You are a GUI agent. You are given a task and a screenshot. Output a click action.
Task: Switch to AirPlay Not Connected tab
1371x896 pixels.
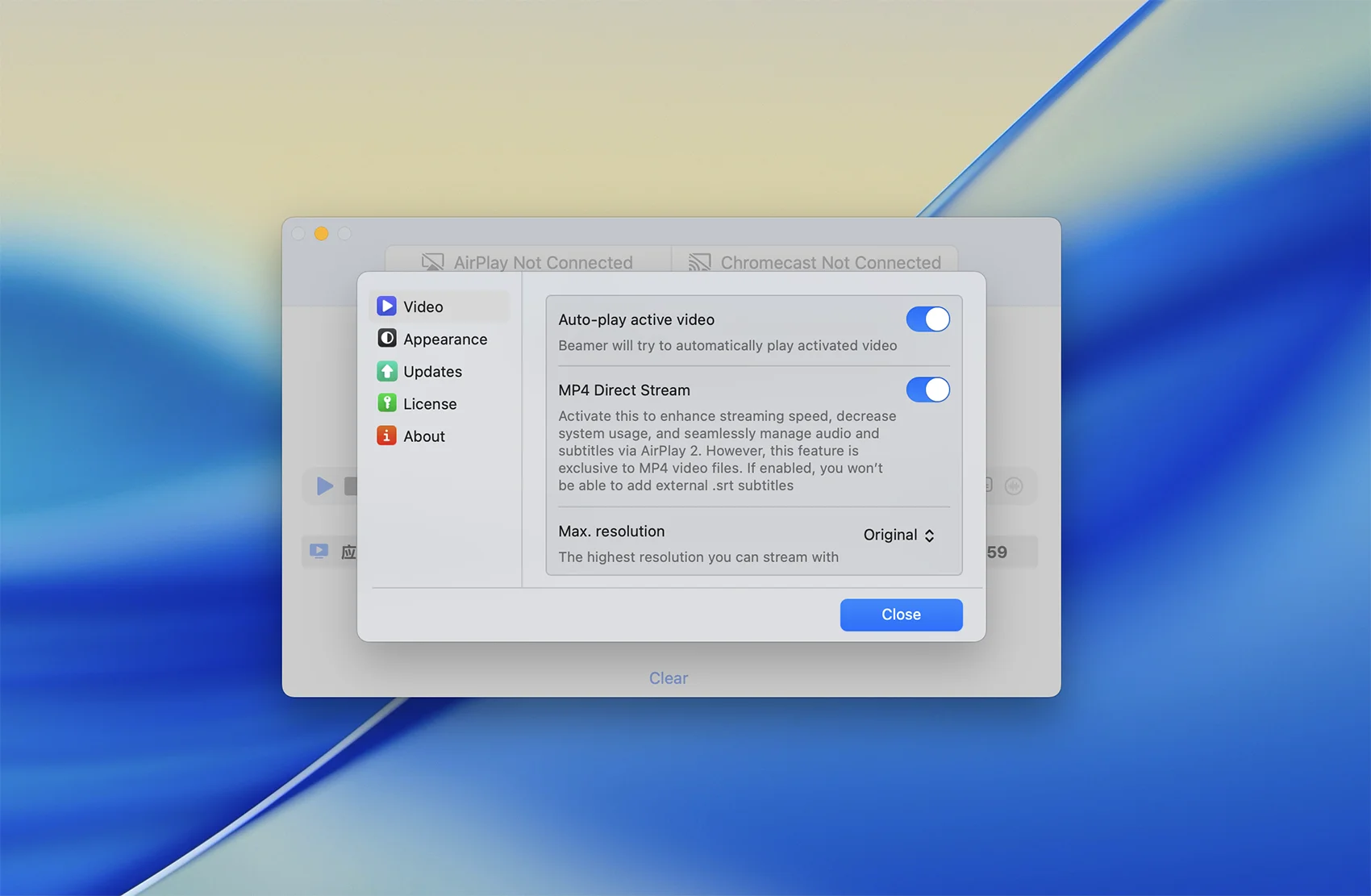527,262
